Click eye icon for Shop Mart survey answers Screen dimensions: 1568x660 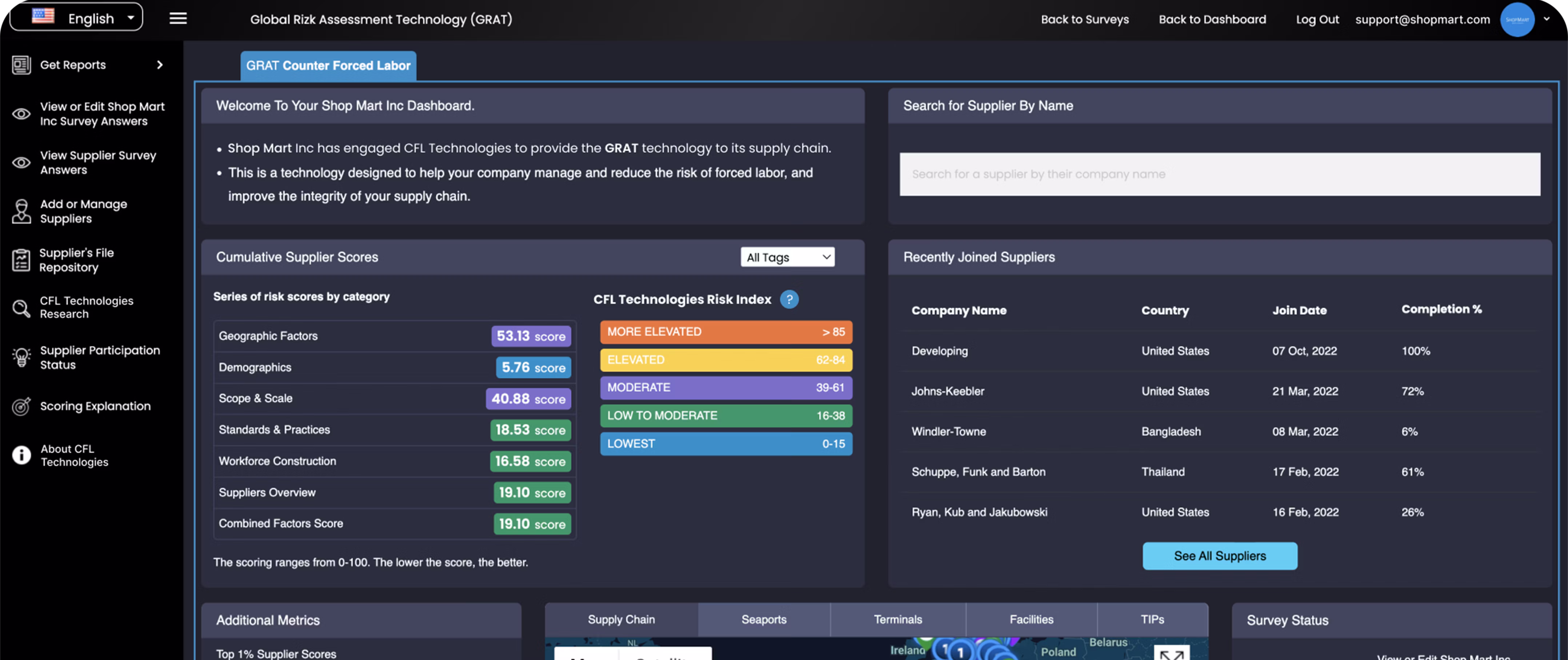coord(21,114)
